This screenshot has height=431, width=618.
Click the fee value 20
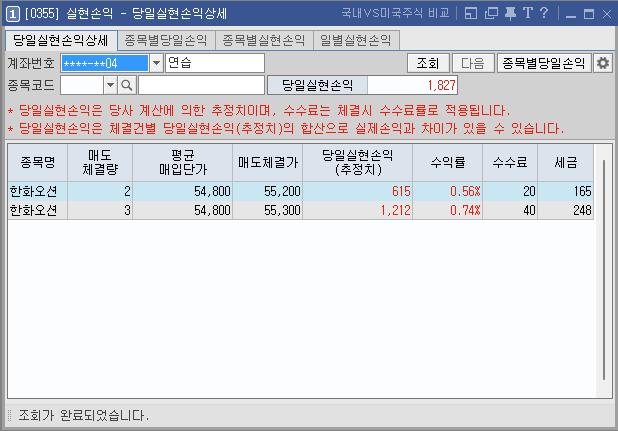point(529,191)
